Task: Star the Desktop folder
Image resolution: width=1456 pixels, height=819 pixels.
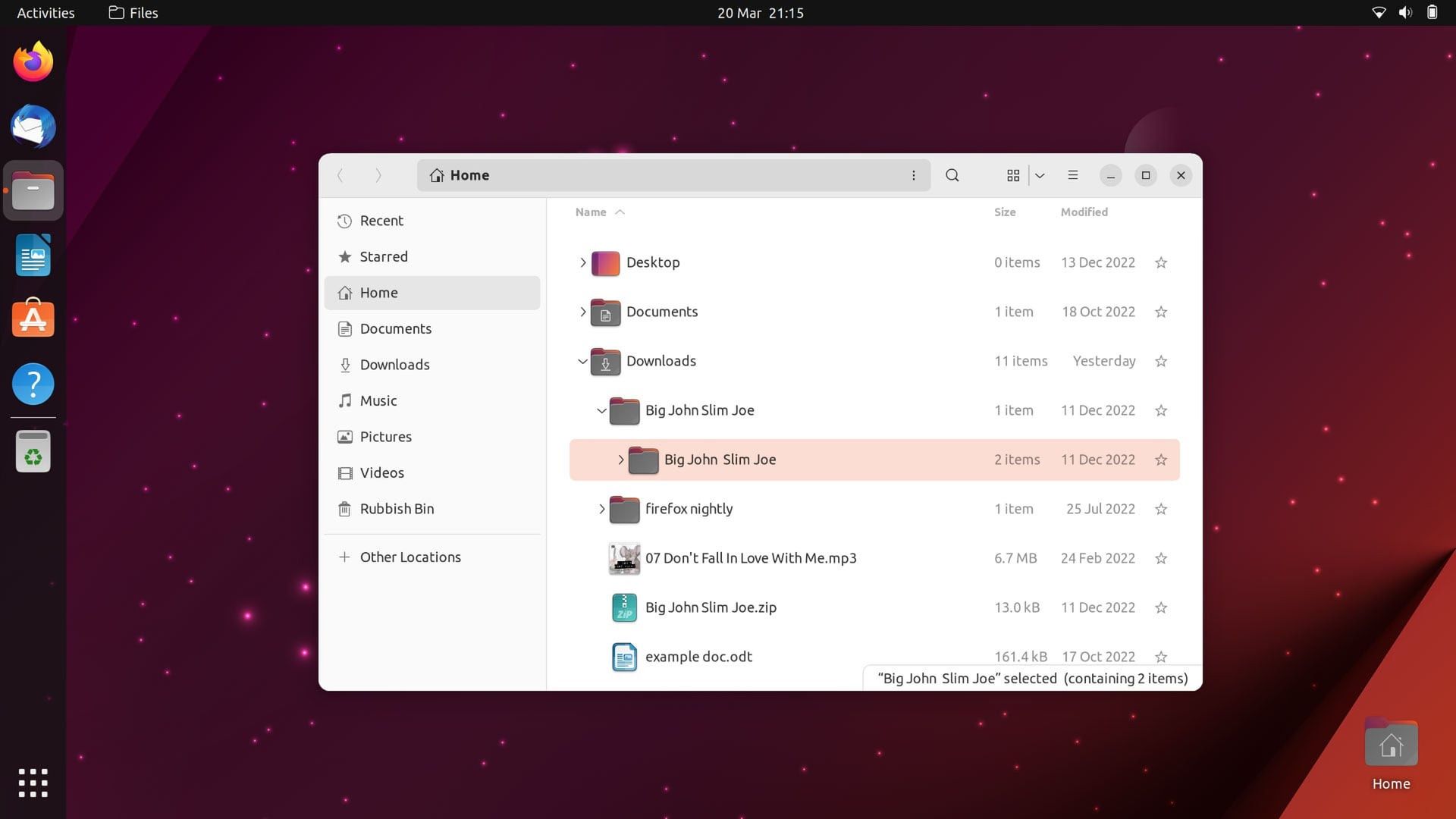Action: coord(1161,262)
